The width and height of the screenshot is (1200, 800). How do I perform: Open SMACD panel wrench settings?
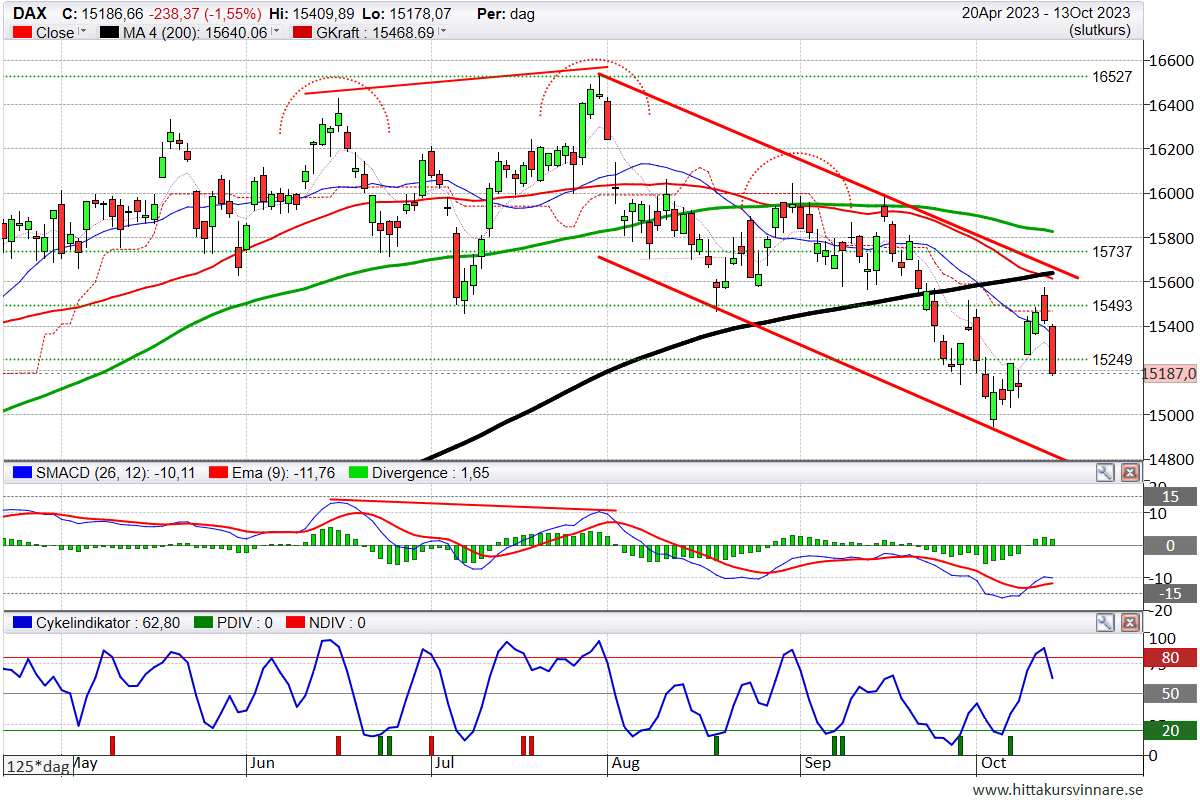[x=1105, y=473]
